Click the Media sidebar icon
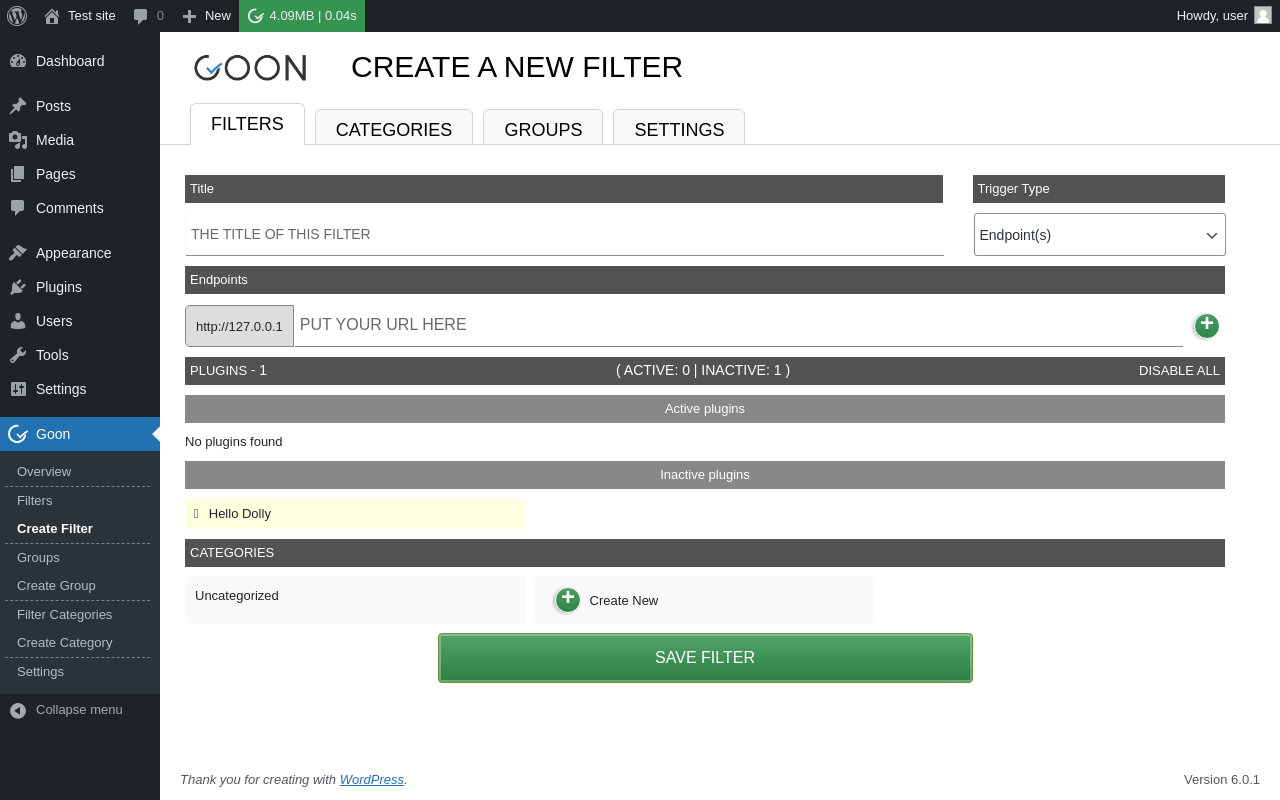 (18, 140)
